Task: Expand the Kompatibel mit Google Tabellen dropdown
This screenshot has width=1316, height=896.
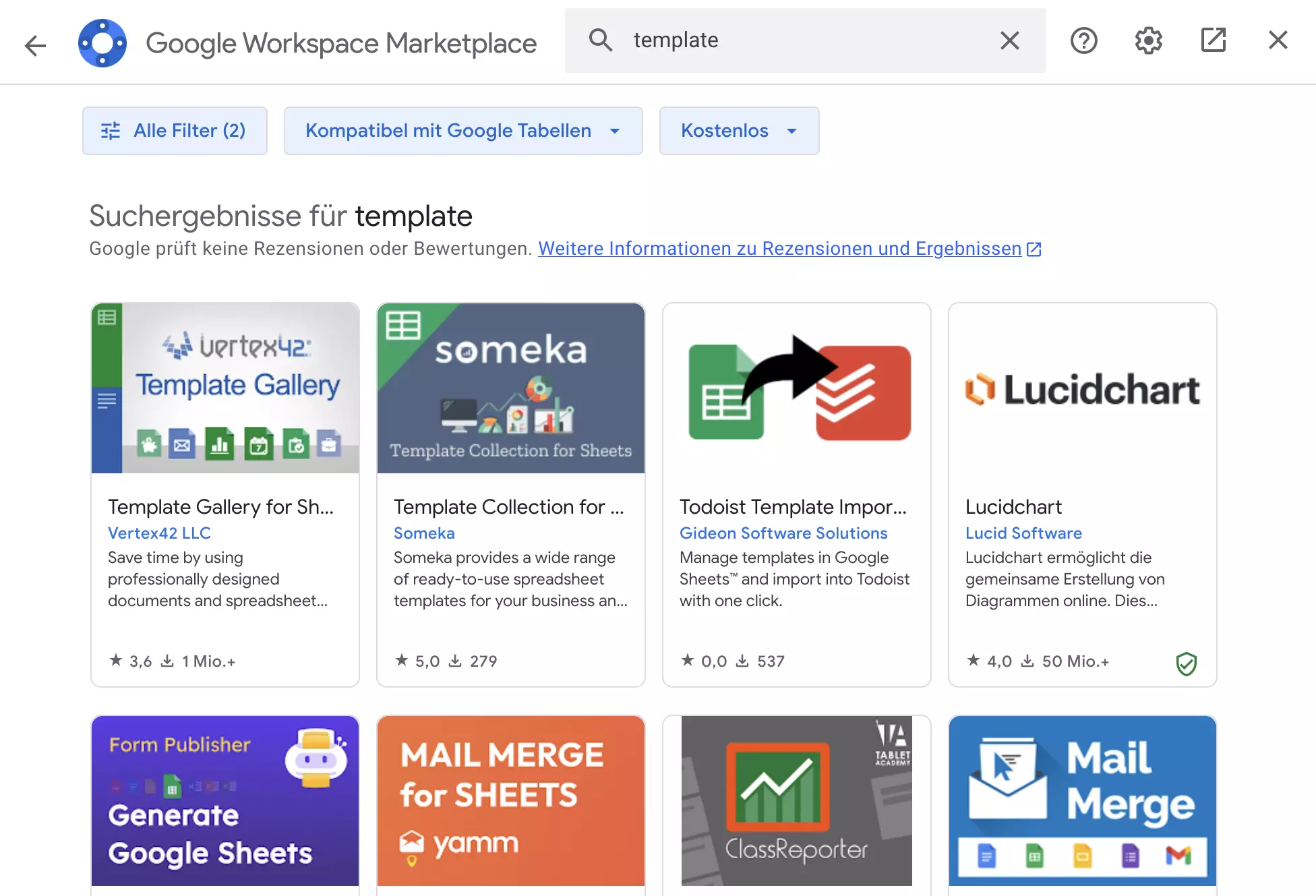Action: tap(463, 131)
